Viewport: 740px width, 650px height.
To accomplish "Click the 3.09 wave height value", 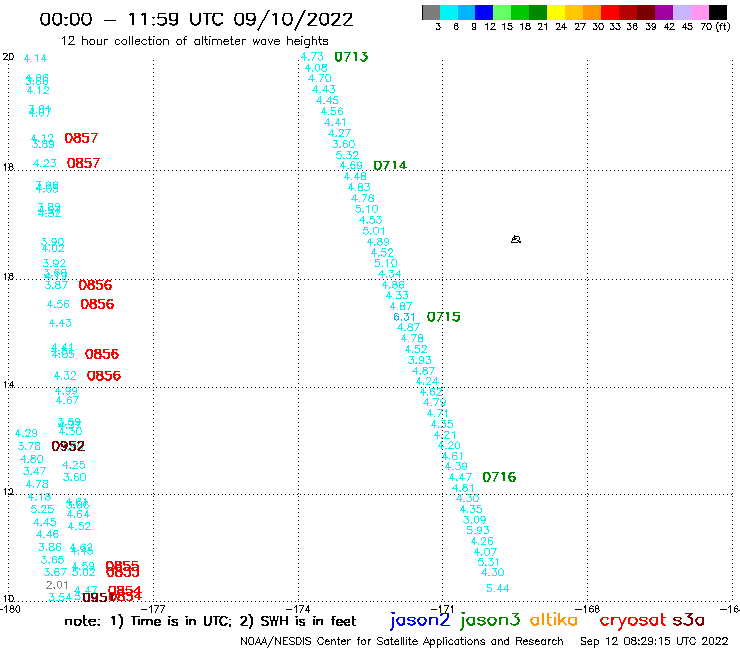I will [474, 520].
